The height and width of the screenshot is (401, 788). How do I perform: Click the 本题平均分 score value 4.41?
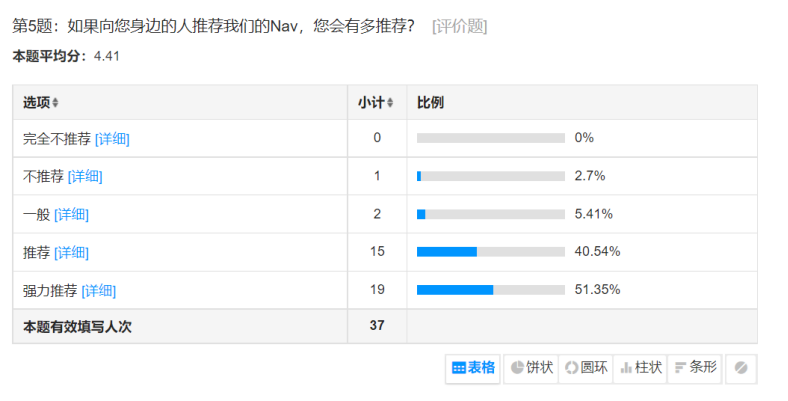(107, 56)
